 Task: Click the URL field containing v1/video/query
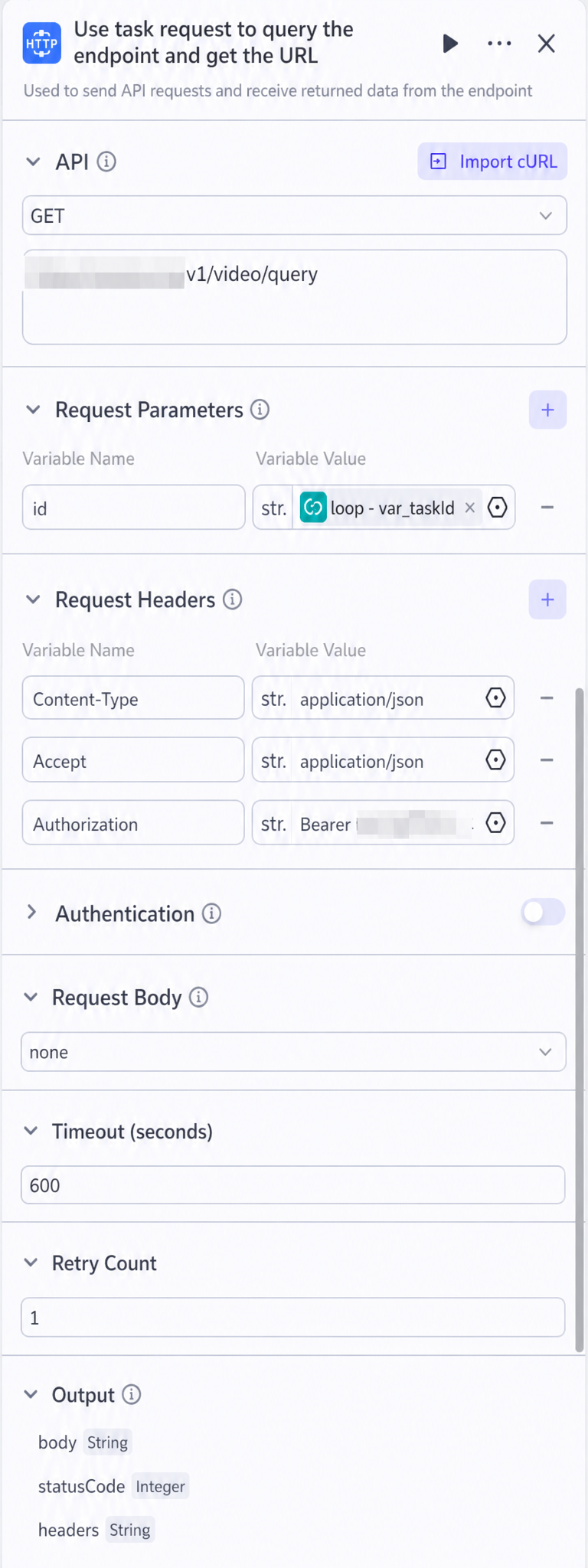294,297
